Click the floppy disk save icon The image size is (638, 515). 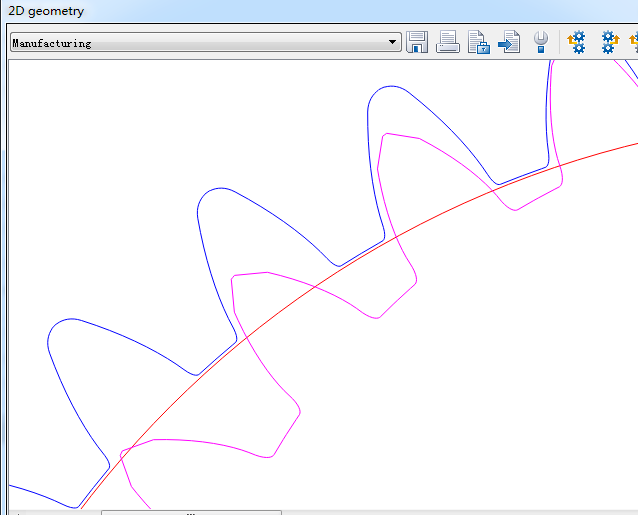(417, 42)
